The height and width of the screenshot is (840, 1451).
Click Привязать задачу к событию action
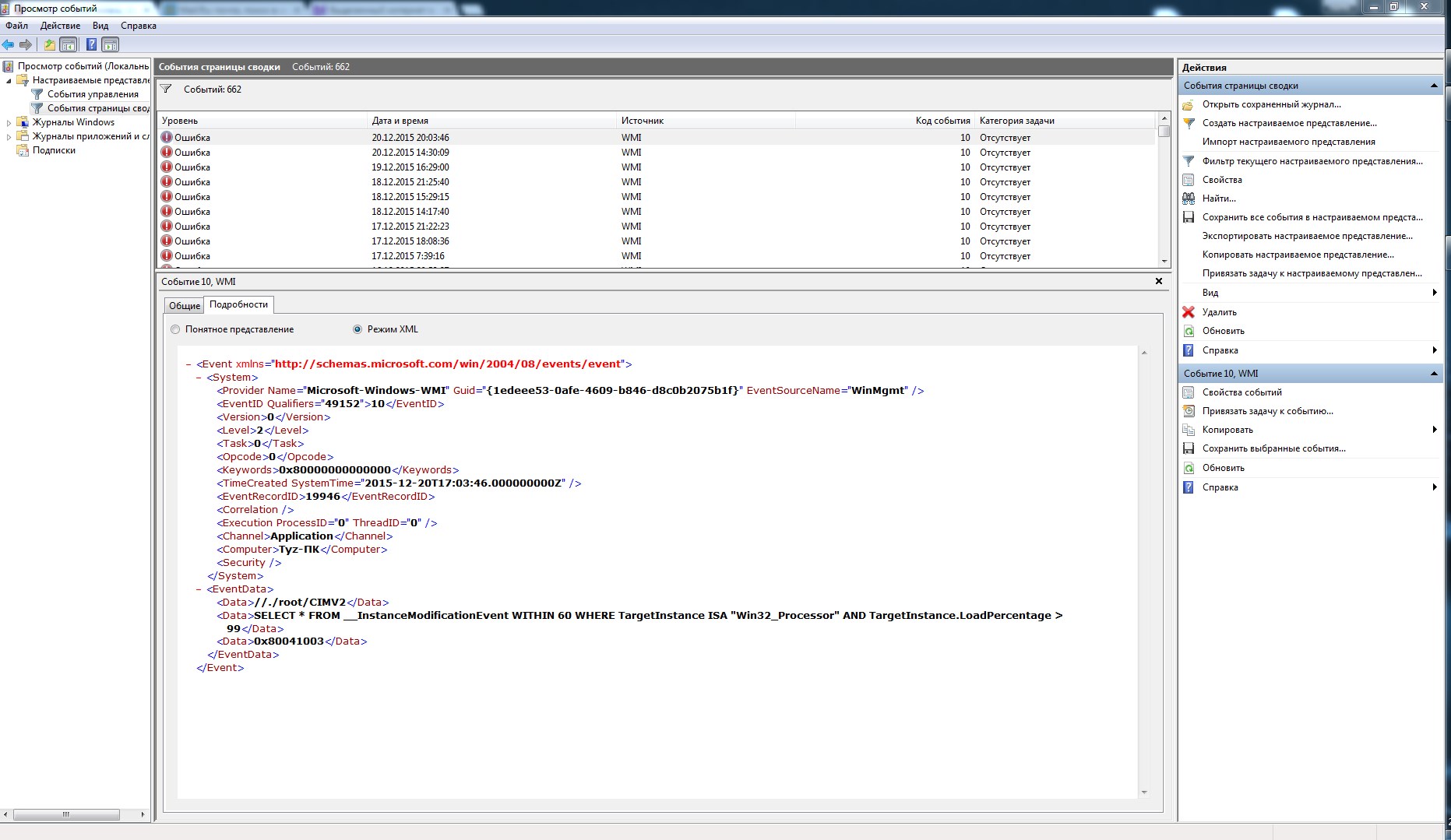[x=1267, y=411]
